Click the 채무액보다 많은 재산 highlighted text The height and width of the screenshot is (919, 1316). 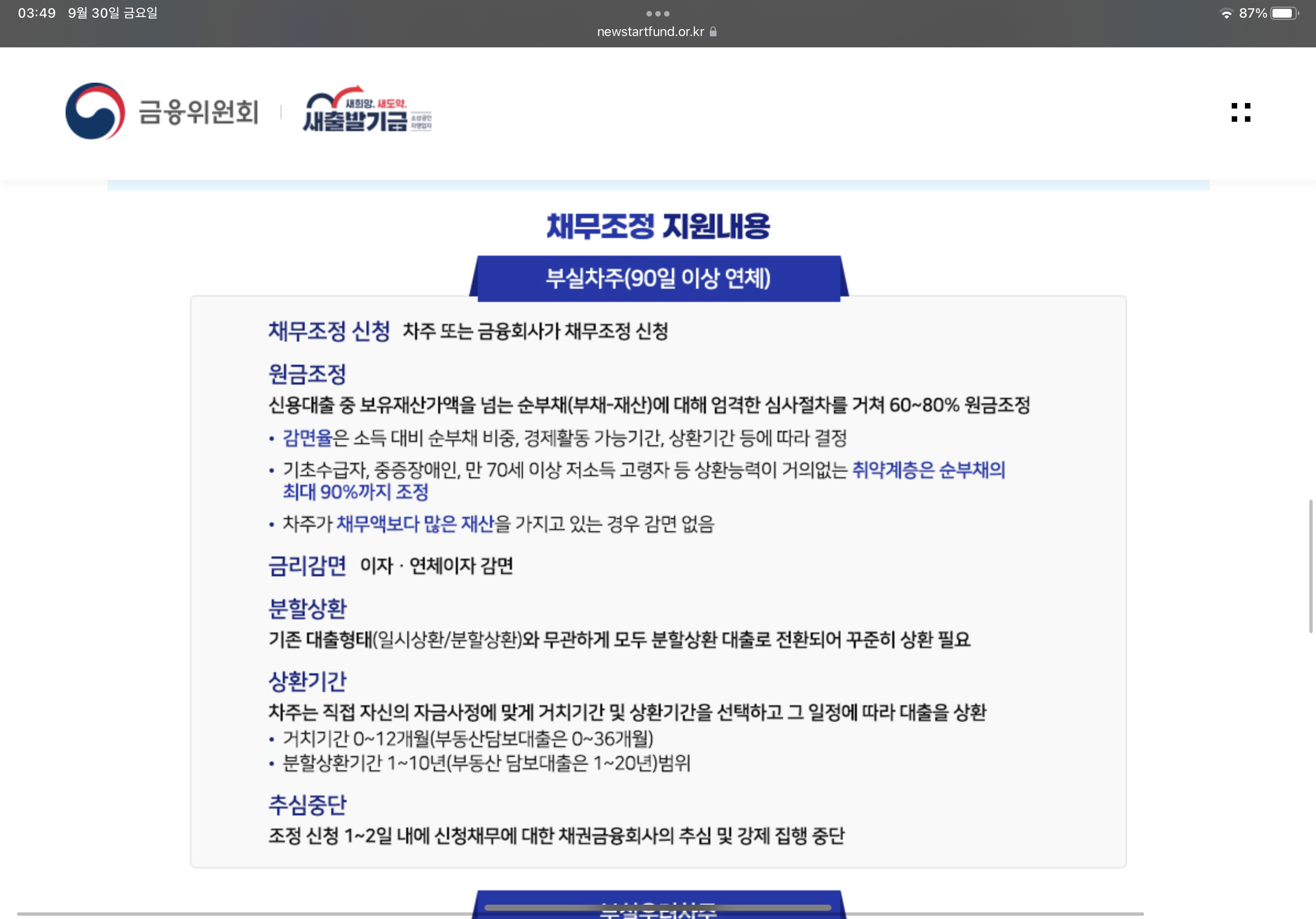point(415,523)
